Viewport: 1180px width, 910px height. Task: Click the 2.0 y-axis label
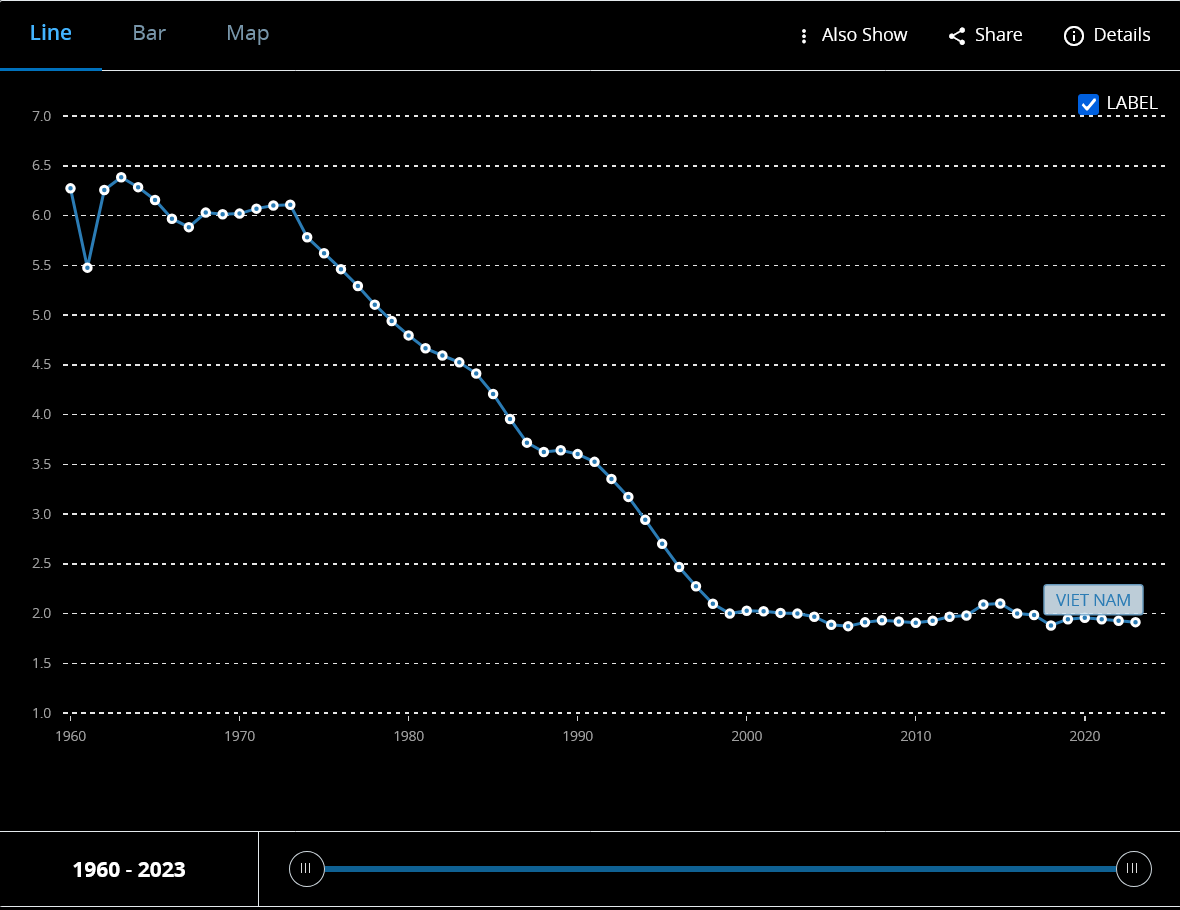click(x=41, y=613)
